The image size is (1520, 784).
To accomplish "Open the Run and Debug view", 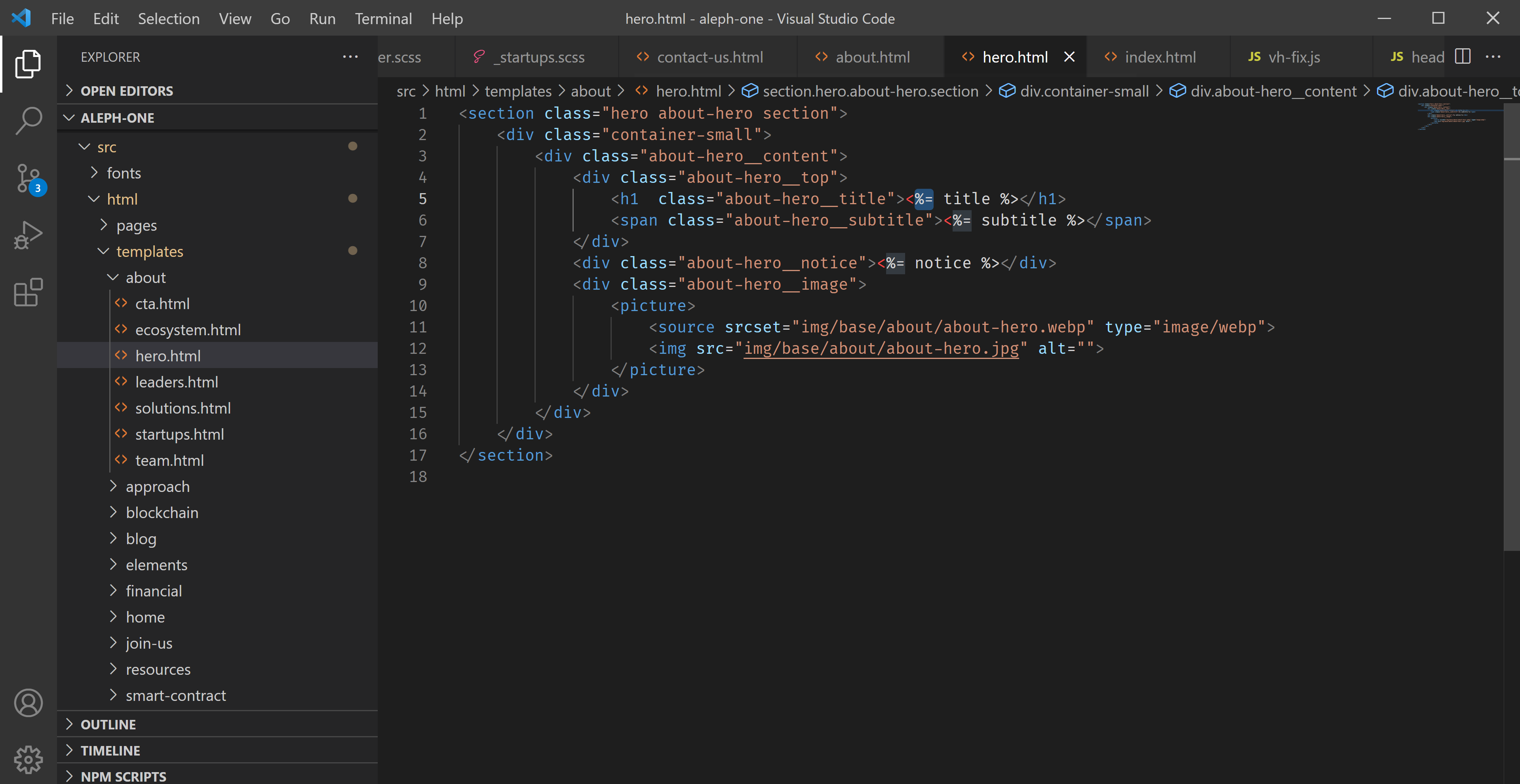I will click(28, 234).
